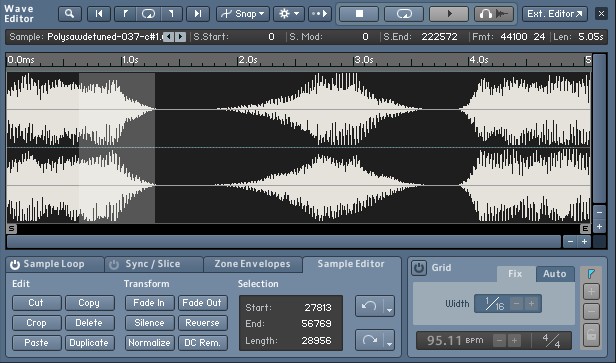Viewport: 616px width, 363px height.
Task: Click Selection Length value 28956
Action: point(316,341)
